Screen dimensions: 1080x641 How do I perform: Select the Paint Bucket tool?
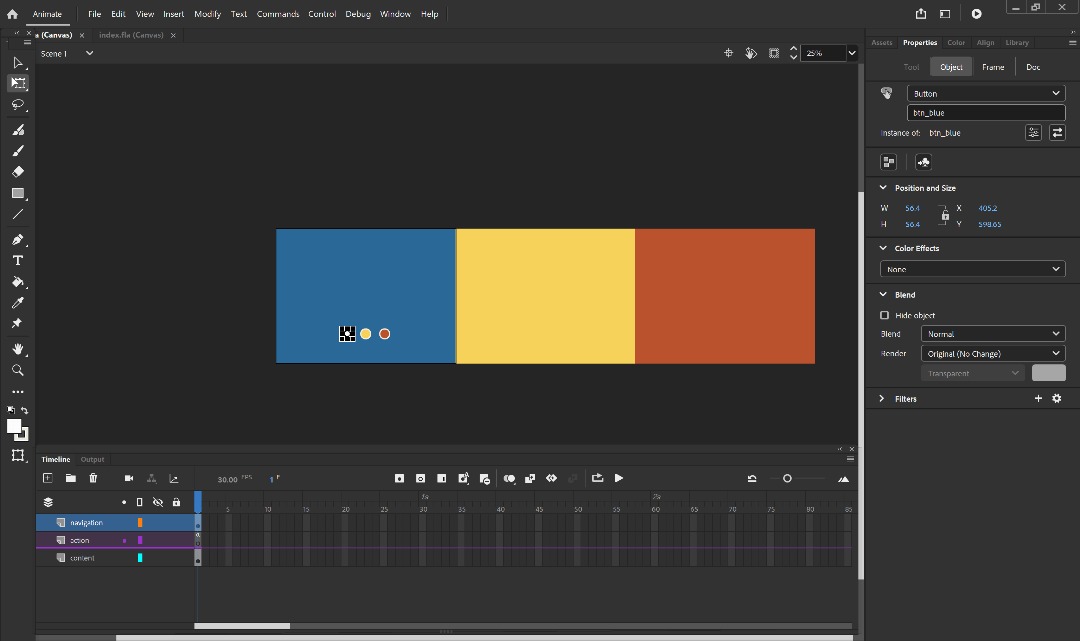pyautogui.click(x=18, y=282)
